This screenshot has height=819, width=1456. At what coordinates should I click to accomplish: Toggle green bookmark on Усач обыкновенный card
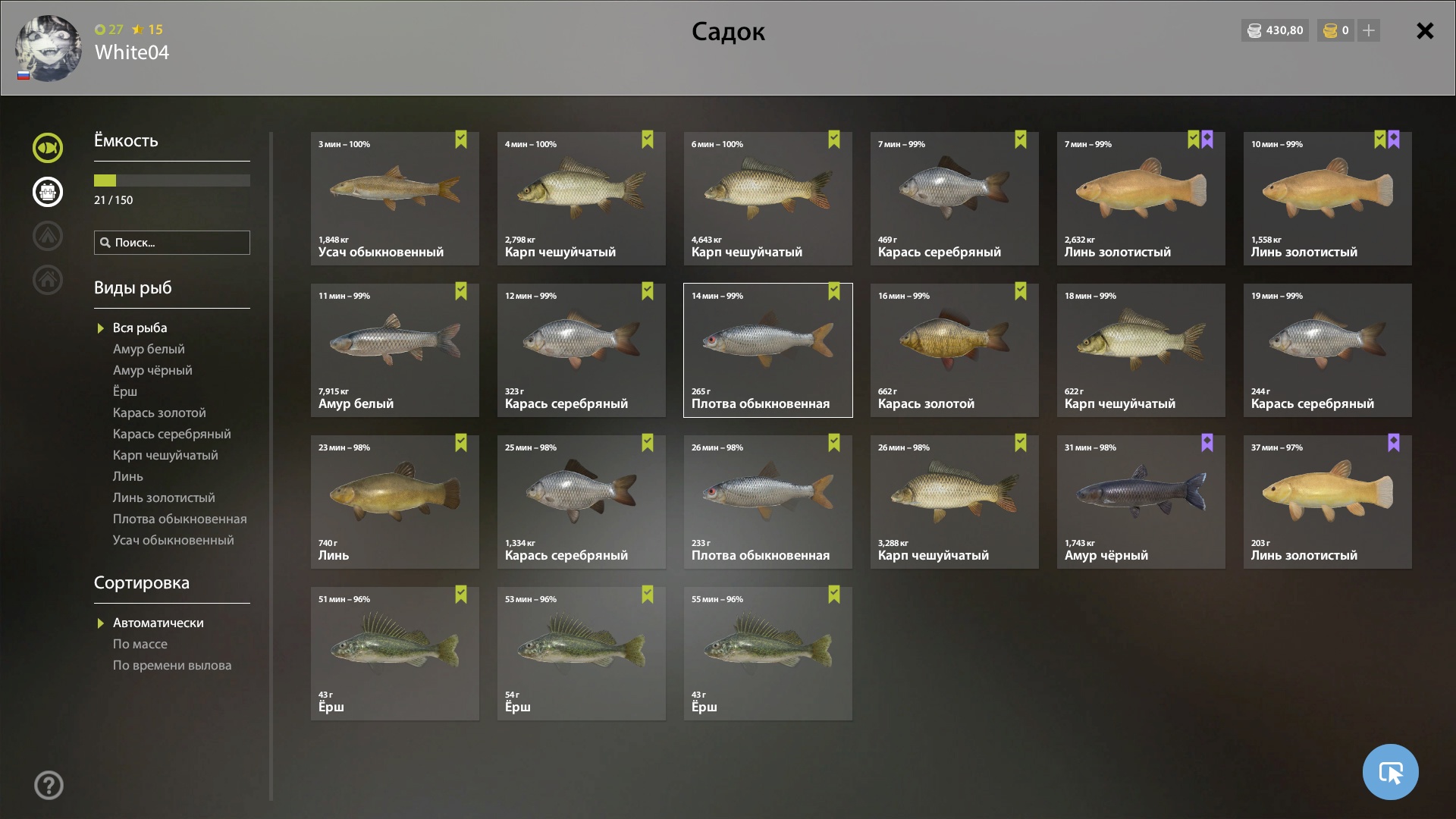click(x=461, y=140)
